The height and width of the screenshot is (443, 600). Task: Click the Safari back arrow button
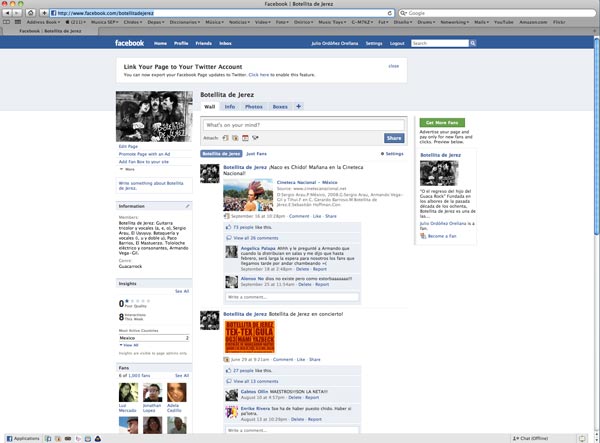pyautogui.click(x=7, y=13)
